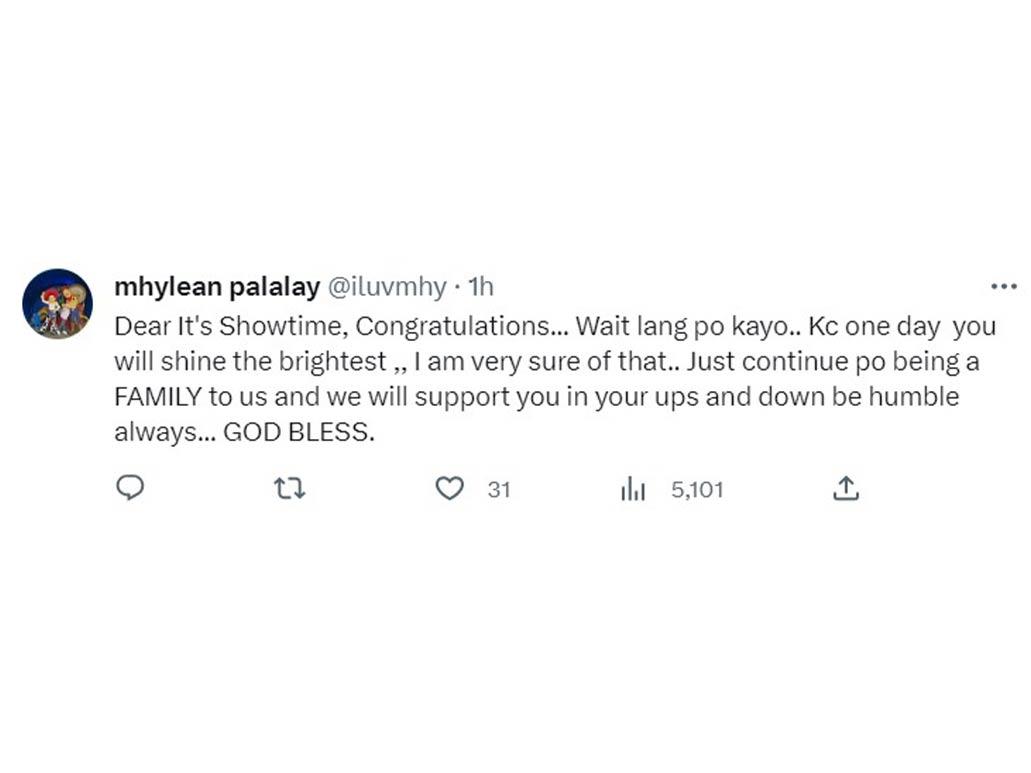The width and height of the screenshot is (1031, 773).
Task: Open mhylean palalay's profile
Action: (216, 286)
